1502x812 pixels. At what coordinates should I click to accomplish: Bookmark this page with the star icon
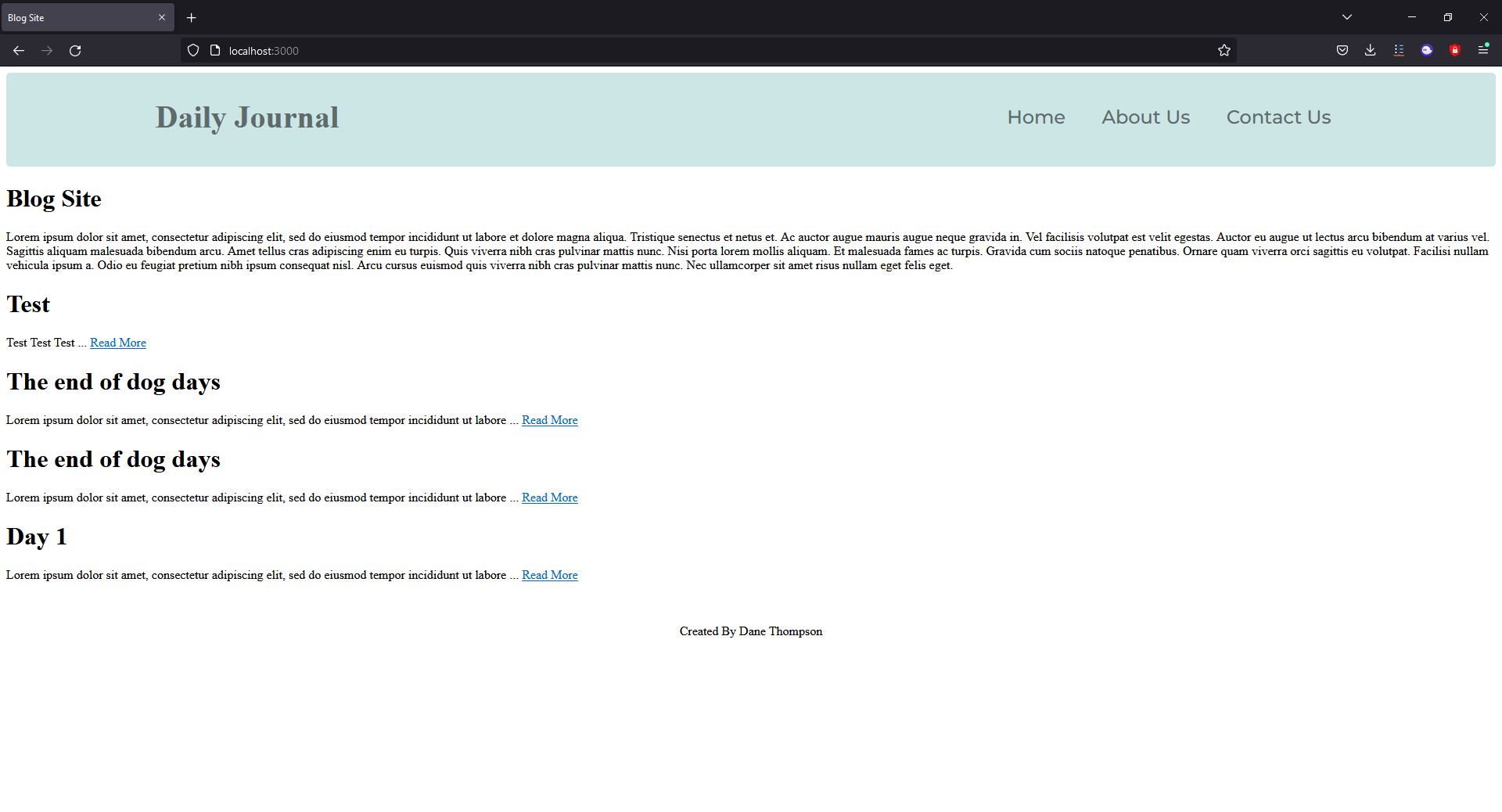(x=1224, y=51)
